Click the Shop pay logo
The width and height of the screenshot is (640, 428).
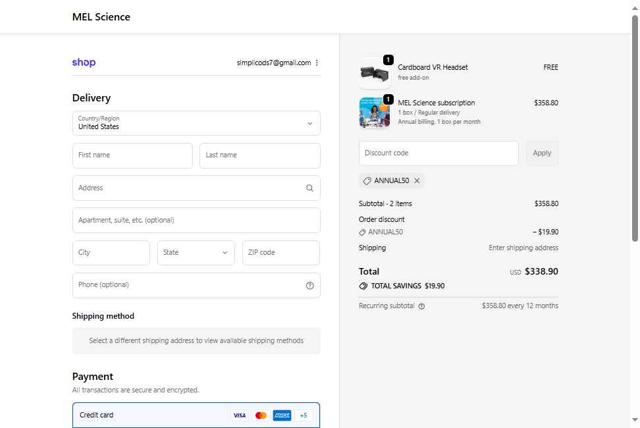pos(84,62)
